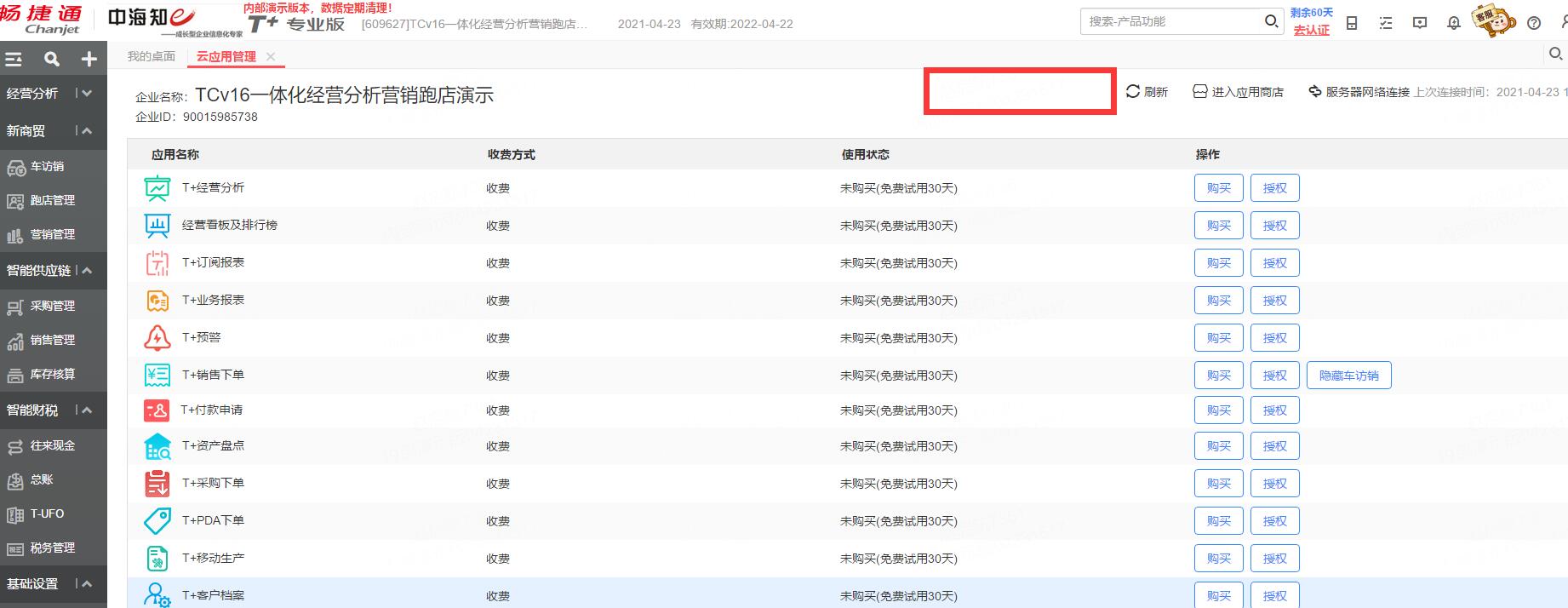Click 购买 for T+PDA下单

(1219, 521)
